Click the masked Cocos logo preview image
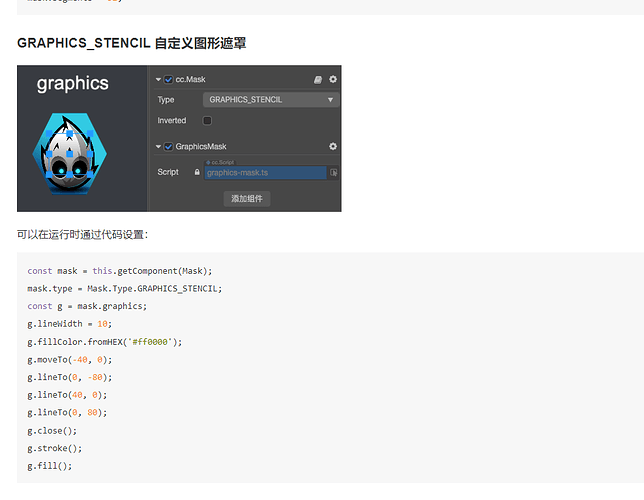644x500 pixels. coord(69,153)
